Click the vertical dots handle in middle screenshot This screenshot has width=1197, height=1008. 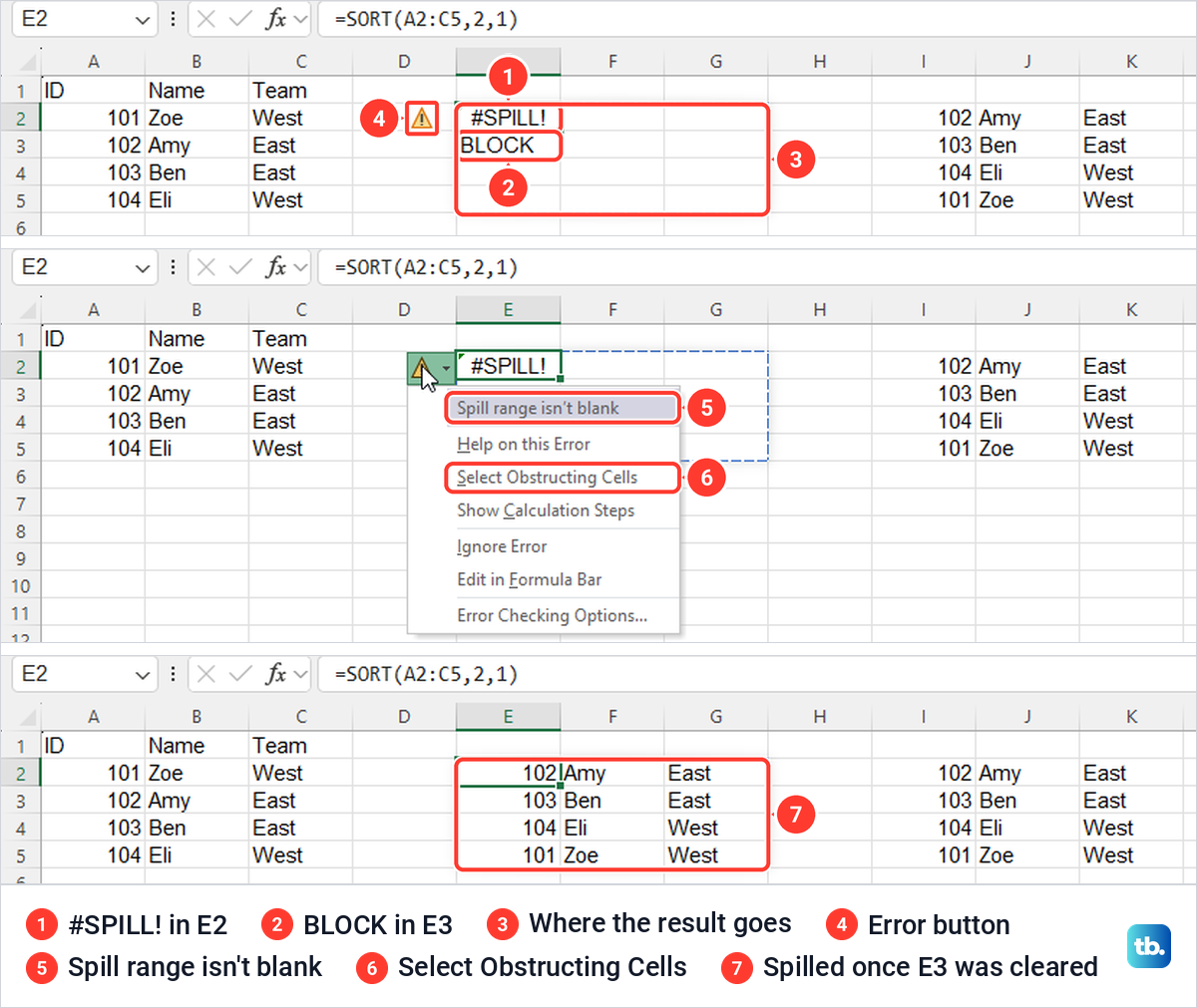(173, 267)
